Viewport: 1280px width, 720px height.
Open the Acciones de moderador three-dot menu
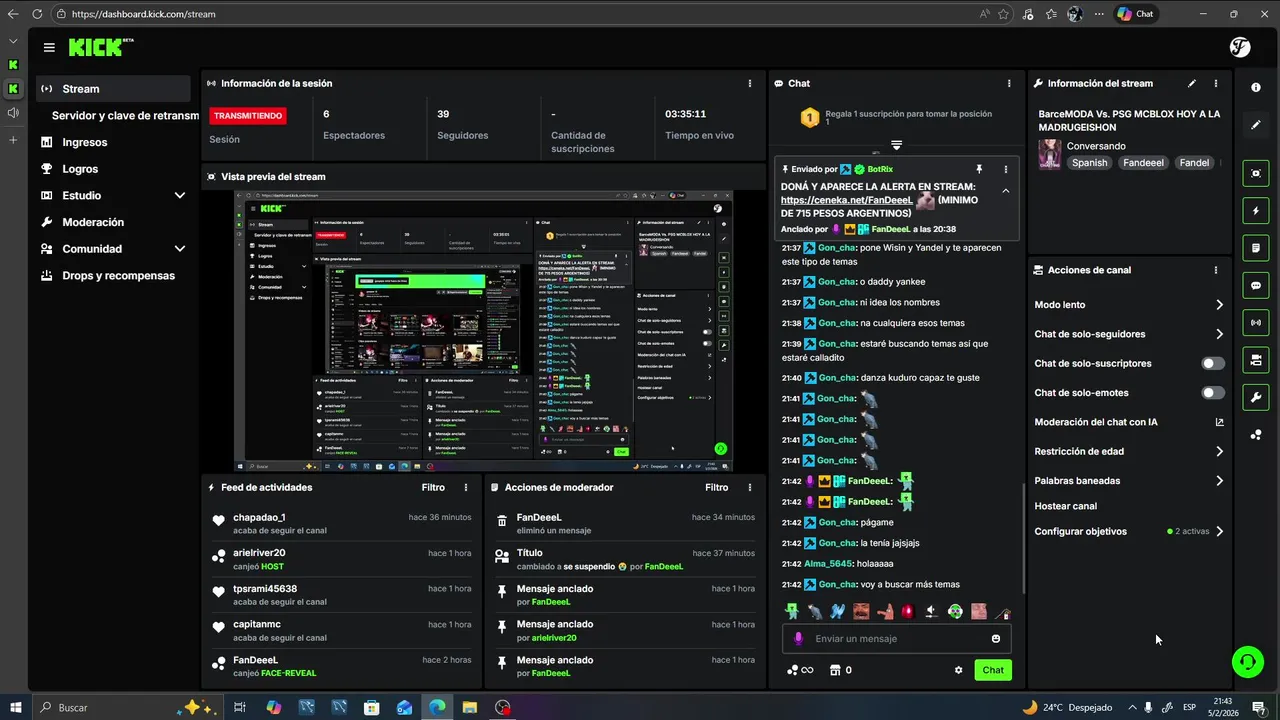(x=750, y=488)
